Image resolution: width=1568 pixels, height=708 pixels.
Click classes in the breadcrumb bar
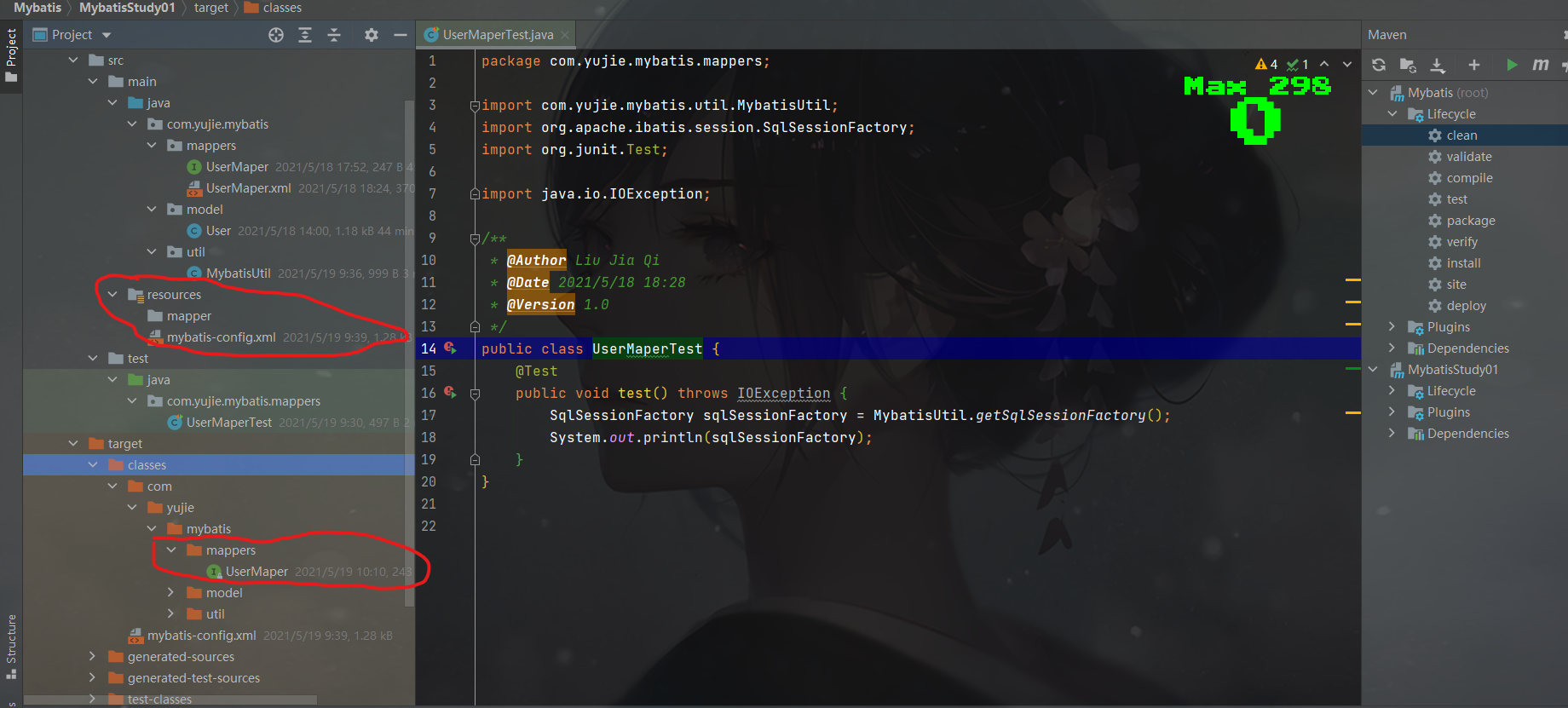tap(274, 8)
